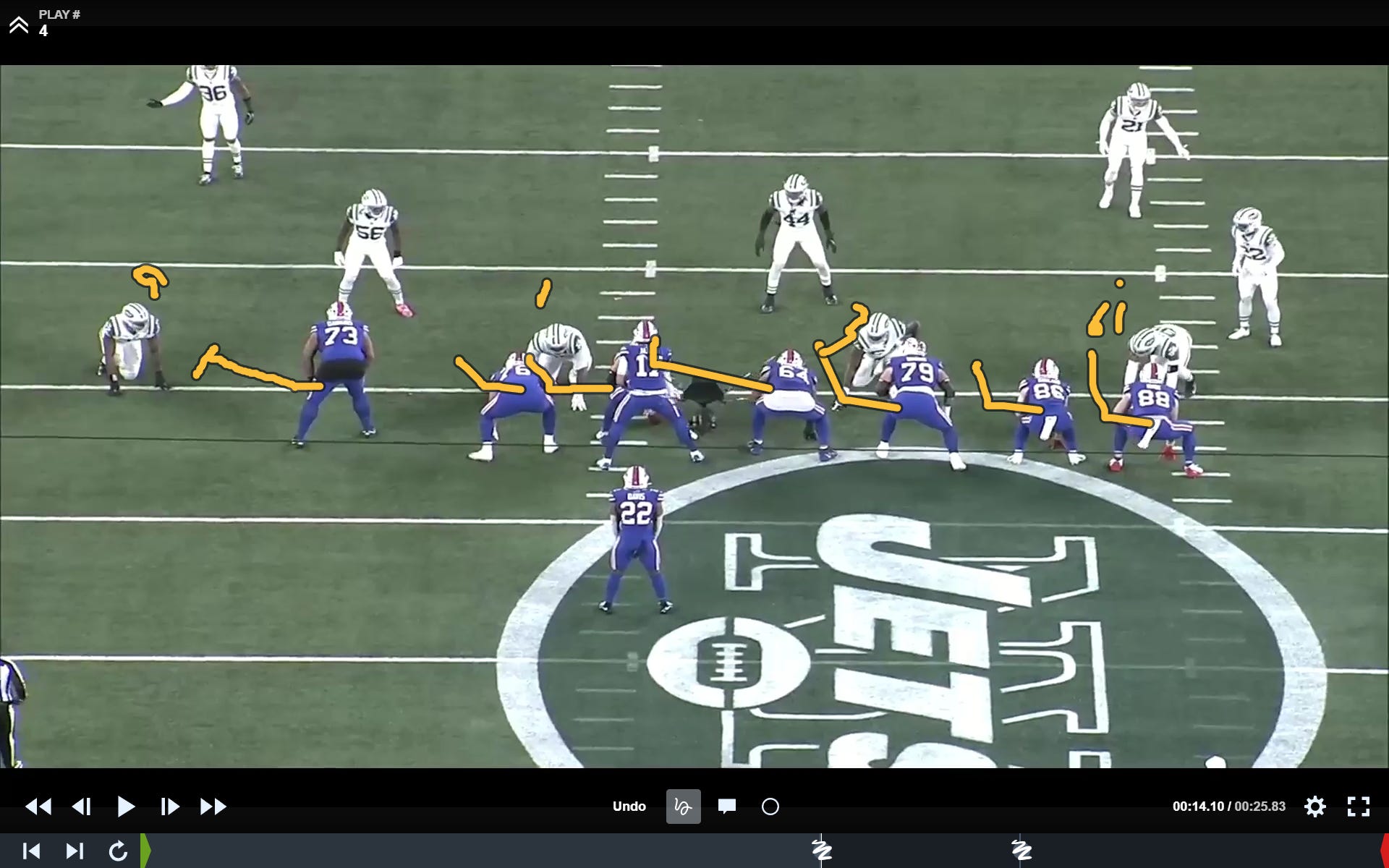Click the elapsed time display 00:14.10

(x=1198, y=807)
